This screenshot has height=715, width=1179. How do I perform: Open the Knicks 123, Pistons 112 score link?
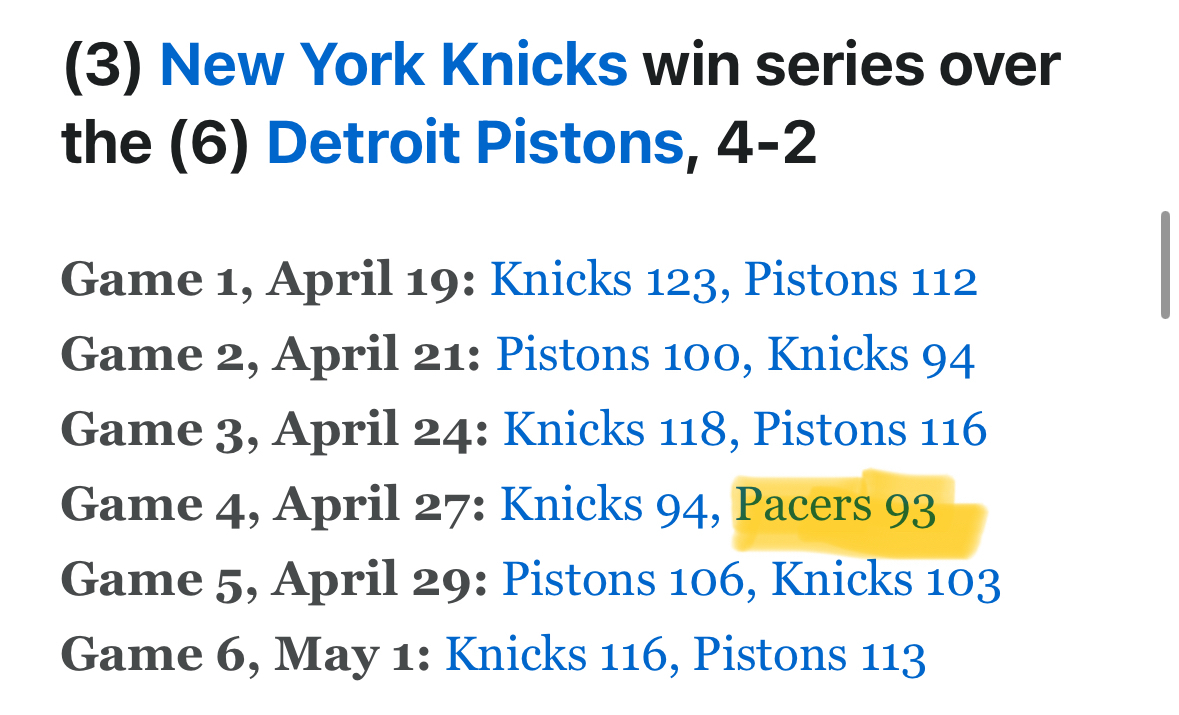[733, 281]
